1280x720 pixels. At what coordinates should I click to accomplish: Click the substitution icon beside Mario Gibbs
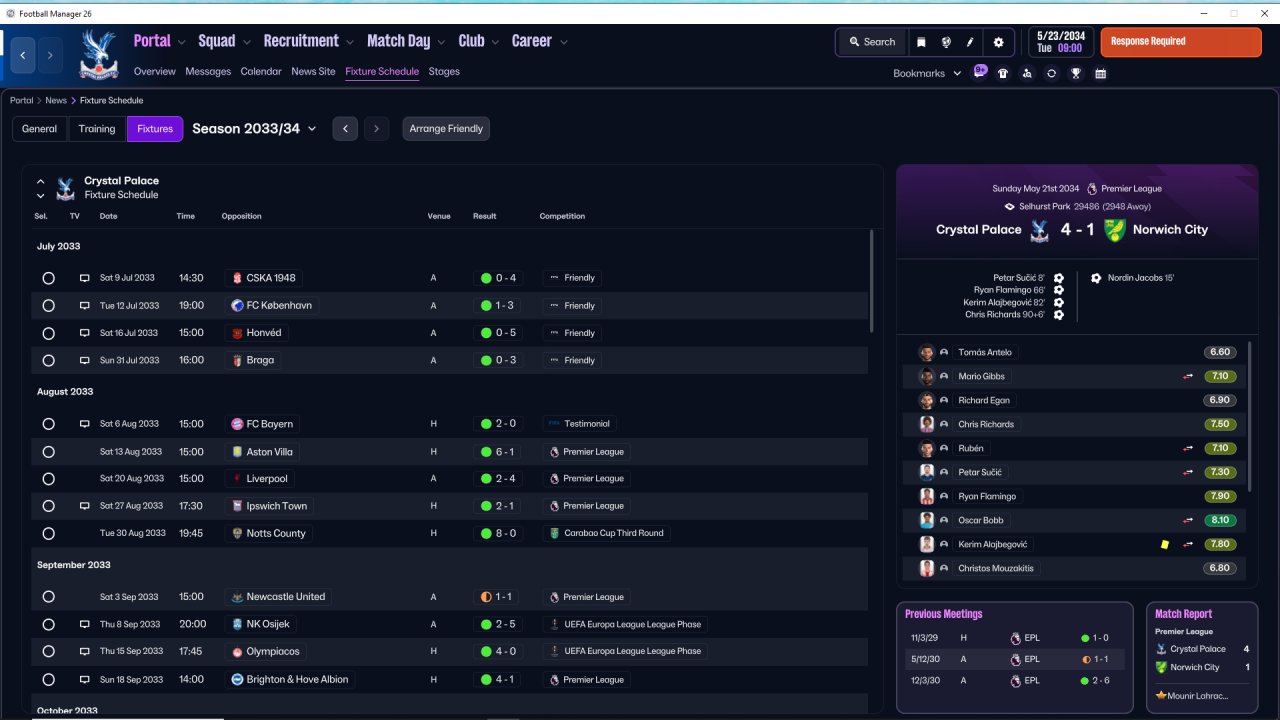point(1188,376)
